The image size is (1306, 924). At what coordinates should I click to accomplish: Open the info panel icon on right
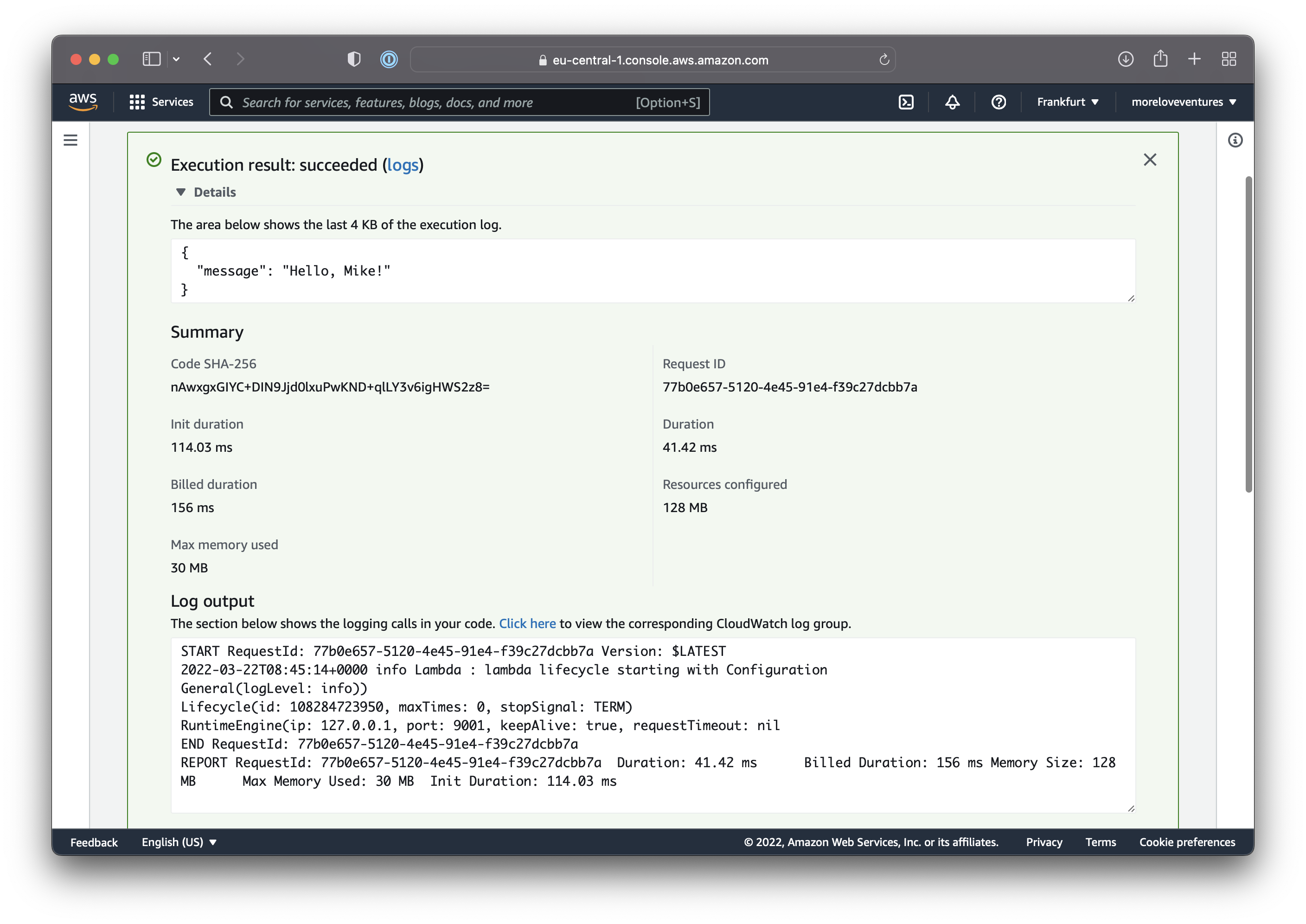pyautogui.click(x=1235, y=140)
